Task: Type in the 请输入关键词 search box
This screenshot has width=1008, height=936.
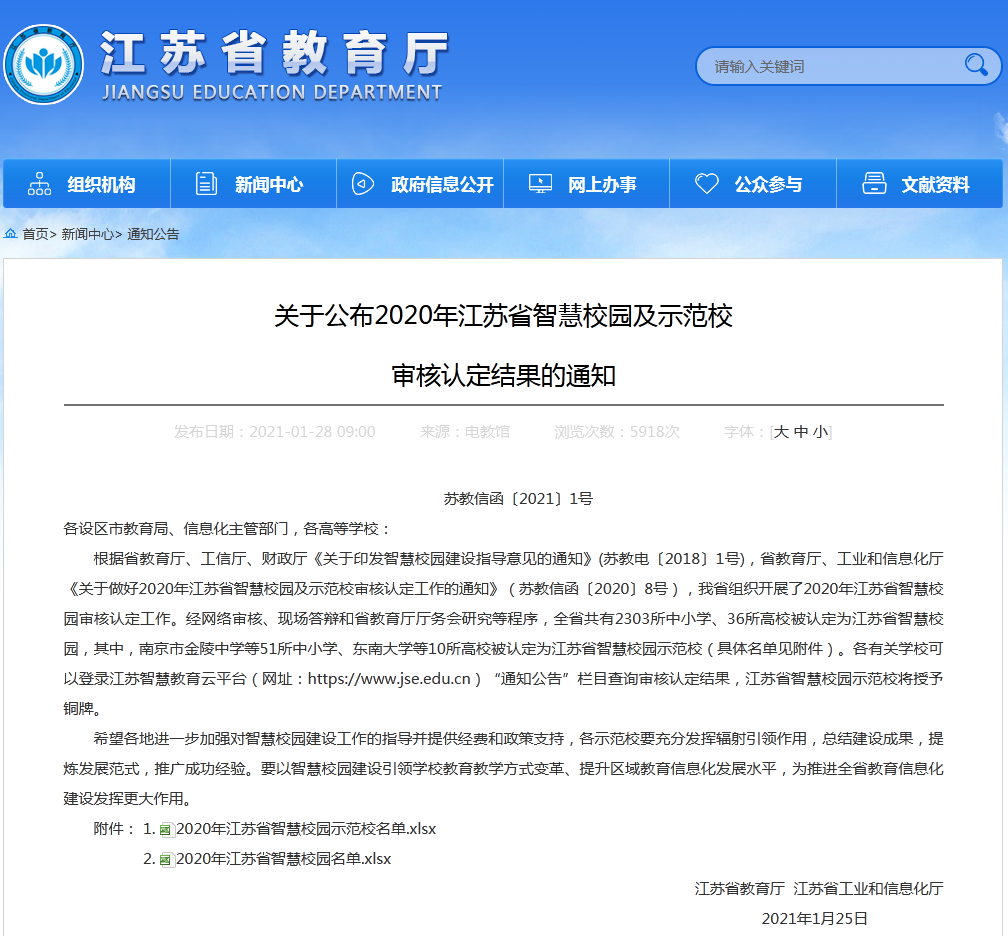Action: 830,67
